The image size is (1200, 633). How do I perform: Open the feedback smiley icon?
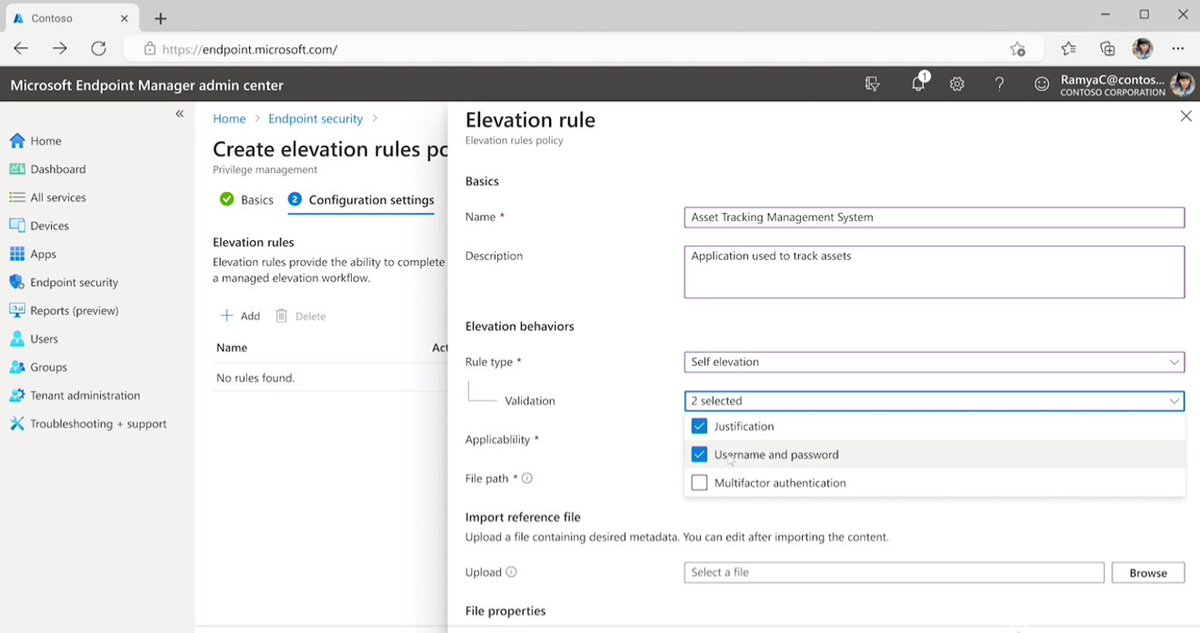1042,85
